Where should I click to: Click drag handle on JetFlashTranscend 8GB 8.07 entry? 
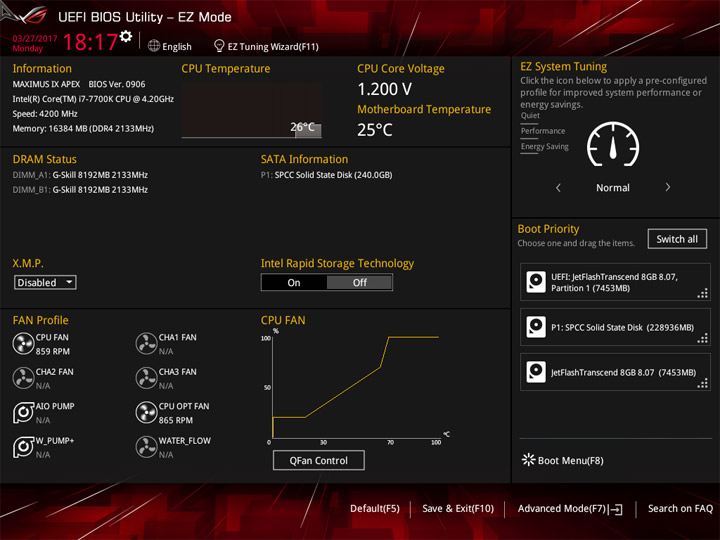click(x=703, y=383)
